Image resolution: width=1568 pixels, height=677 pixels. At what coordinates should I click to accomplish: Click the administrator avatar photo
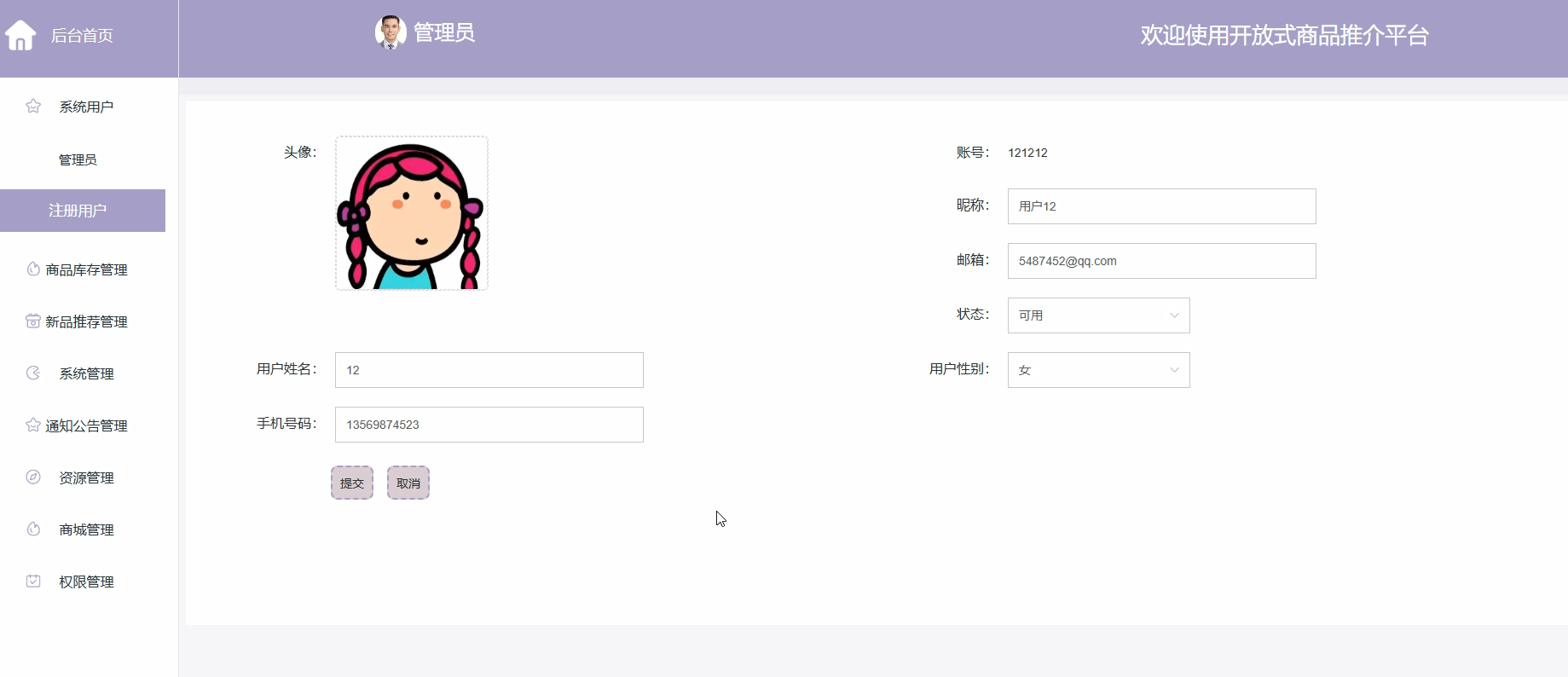click(x=391, y=32)
